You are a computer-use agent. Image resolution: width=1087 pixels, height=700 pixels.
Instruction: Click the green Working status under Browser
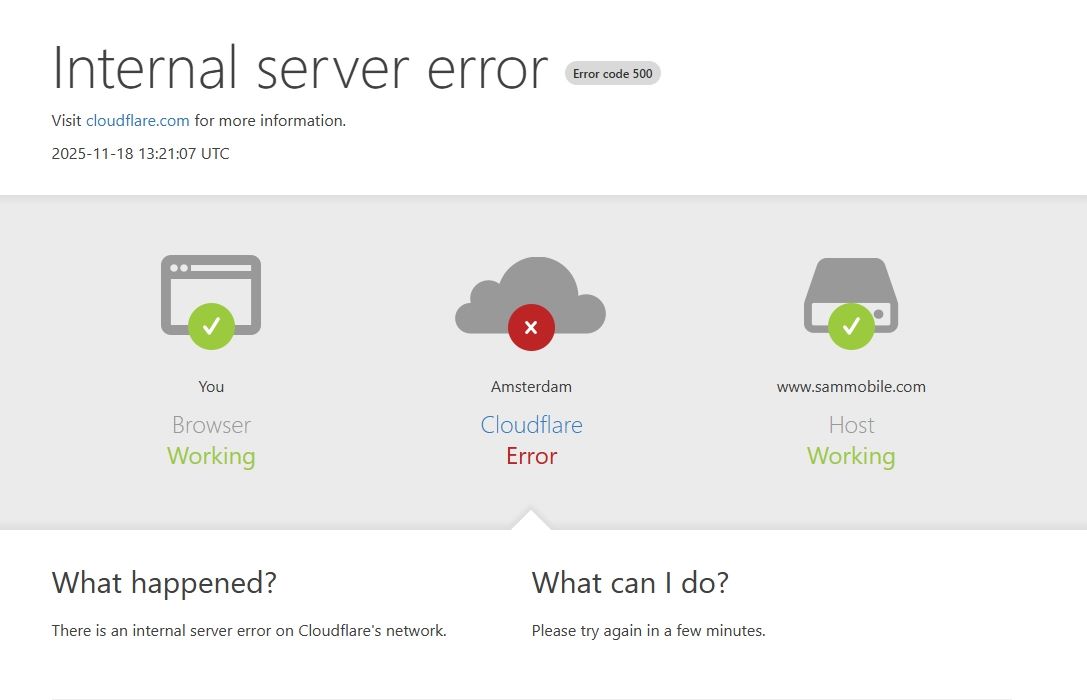pos(211,456)
